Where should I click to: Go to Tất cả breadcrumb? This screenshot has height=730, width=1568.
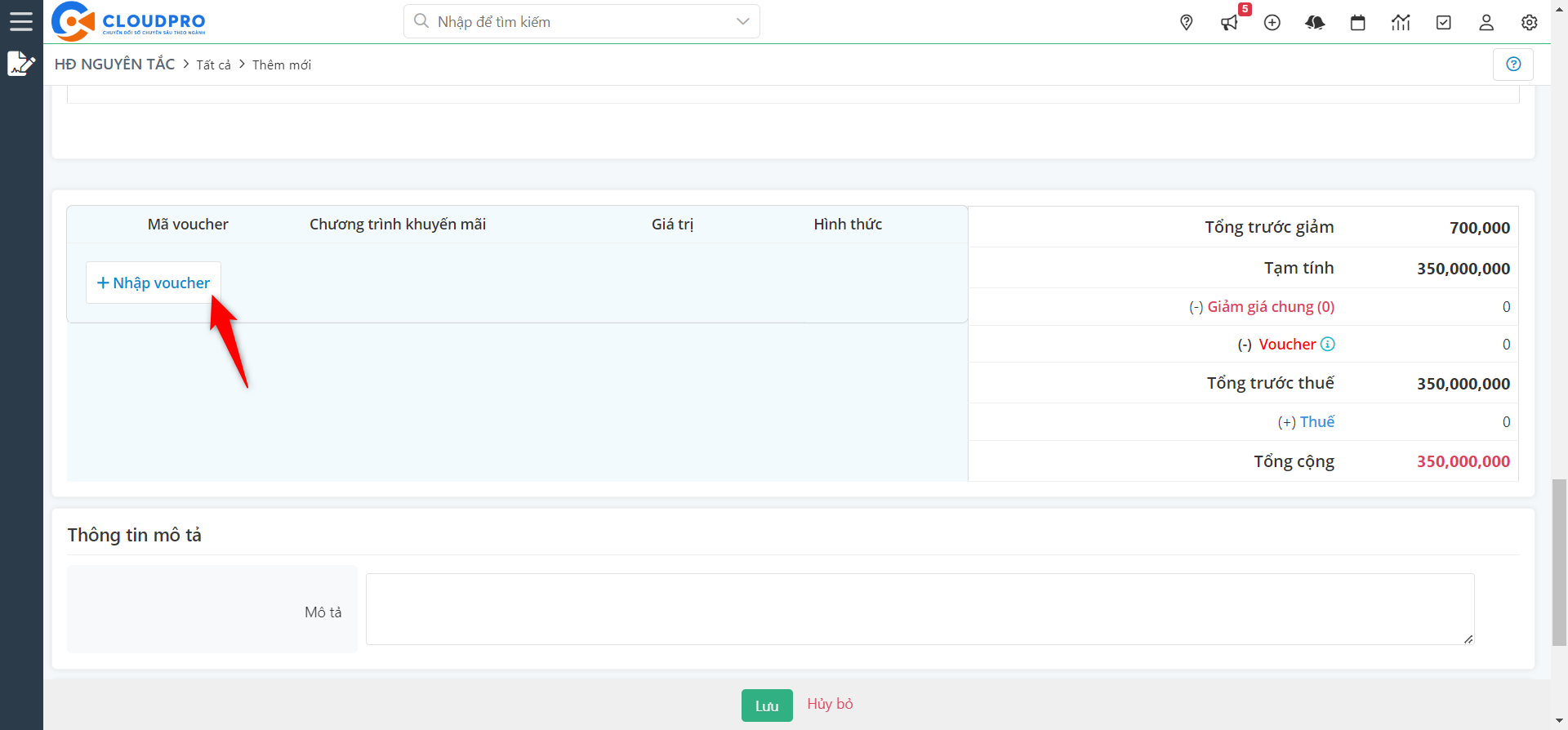(213, 65)
